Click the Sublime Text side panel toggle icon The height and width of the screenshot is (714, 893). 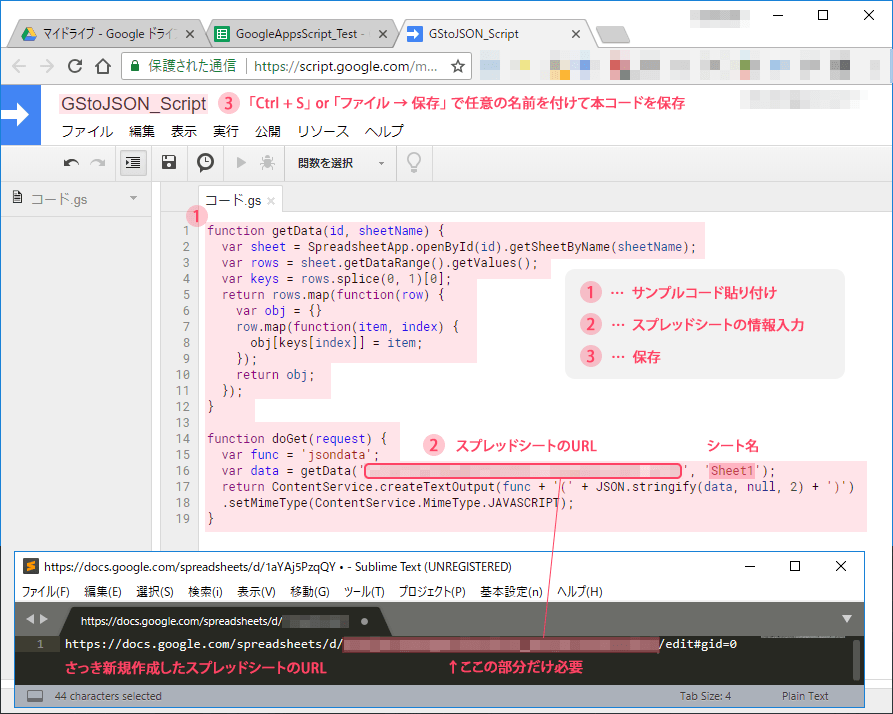35,696
